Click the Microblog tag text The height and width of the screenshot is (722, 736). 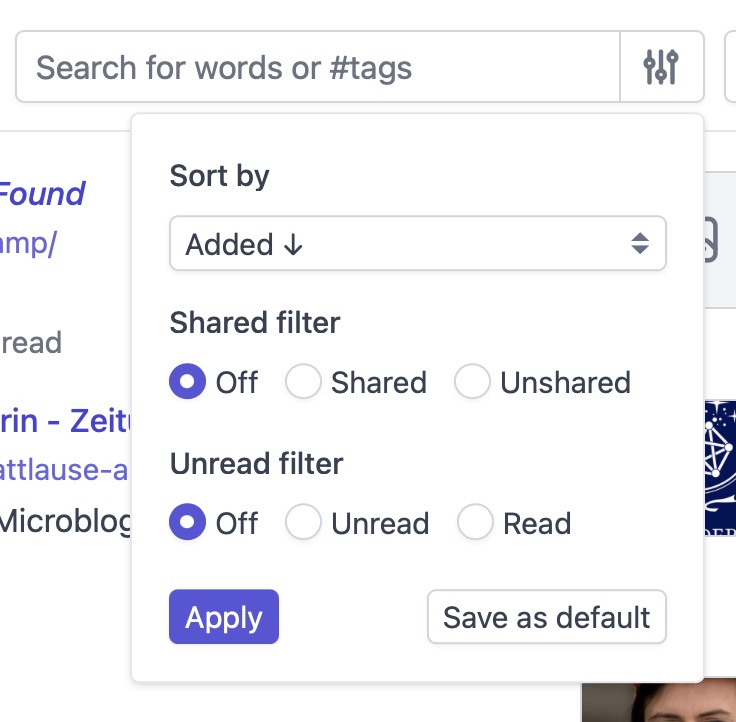tap(64, 520)
